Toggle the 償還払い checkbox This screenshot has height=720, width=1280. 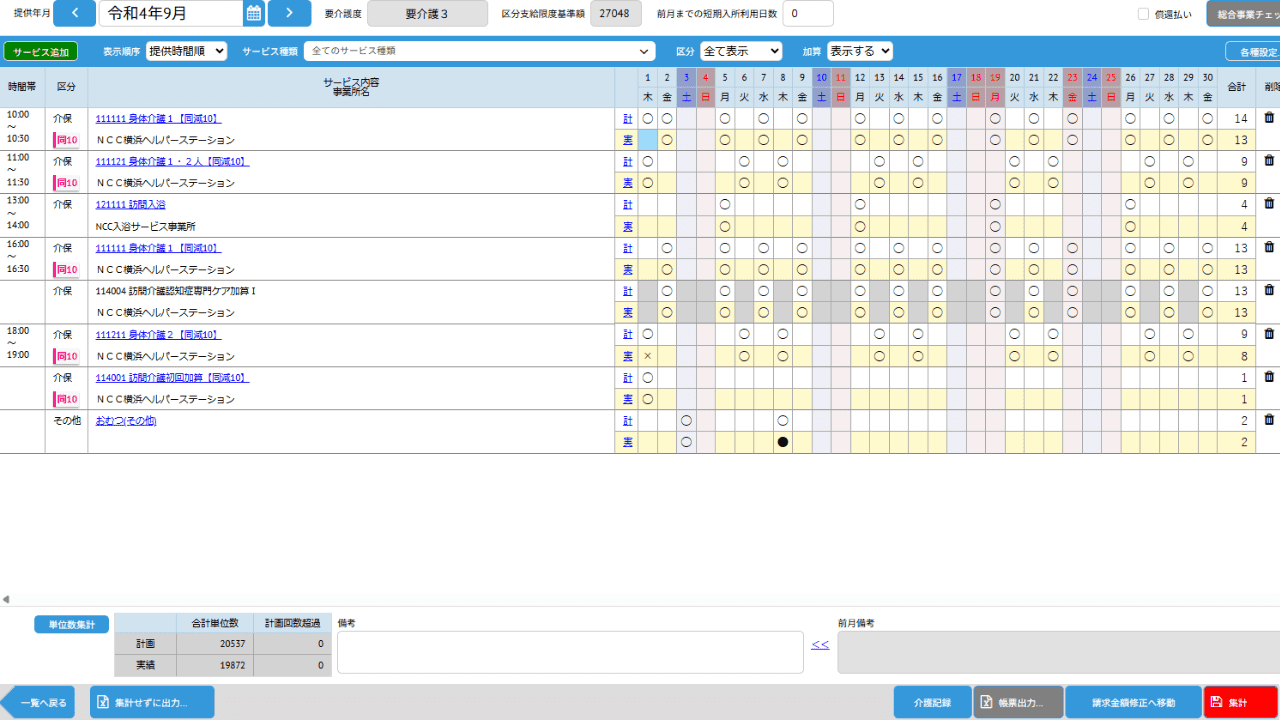[1143, 14]
